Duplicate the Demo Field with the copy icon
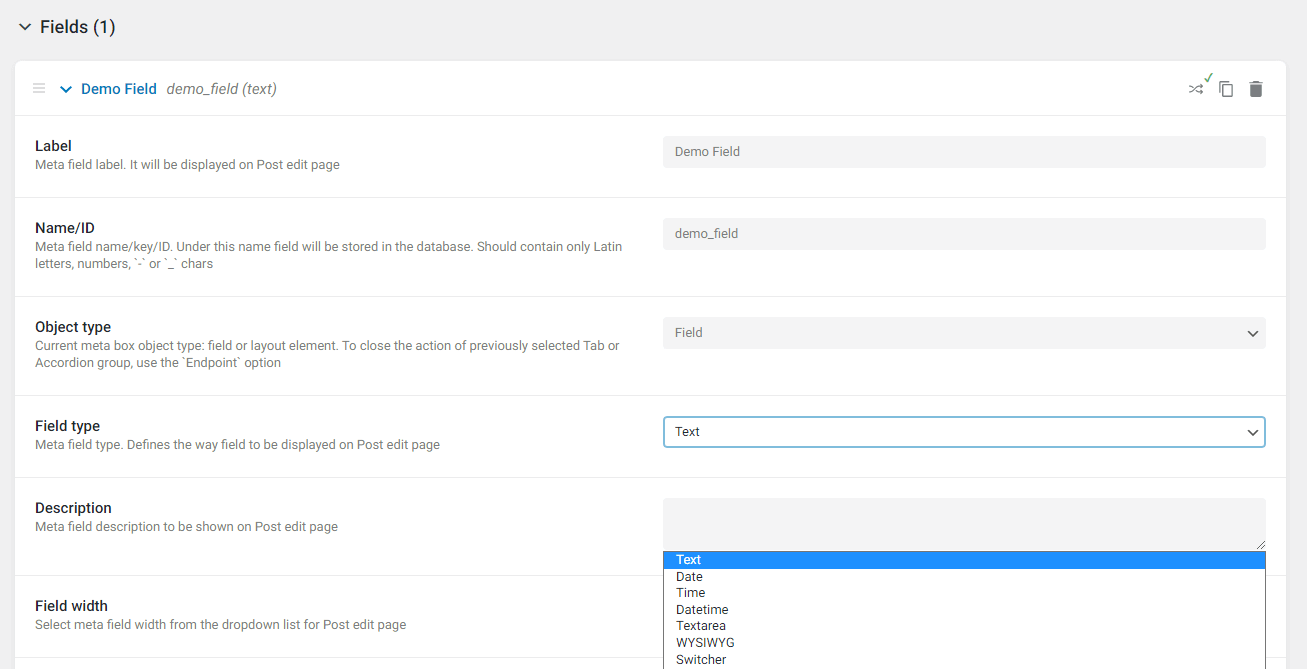 point(1226,89)
